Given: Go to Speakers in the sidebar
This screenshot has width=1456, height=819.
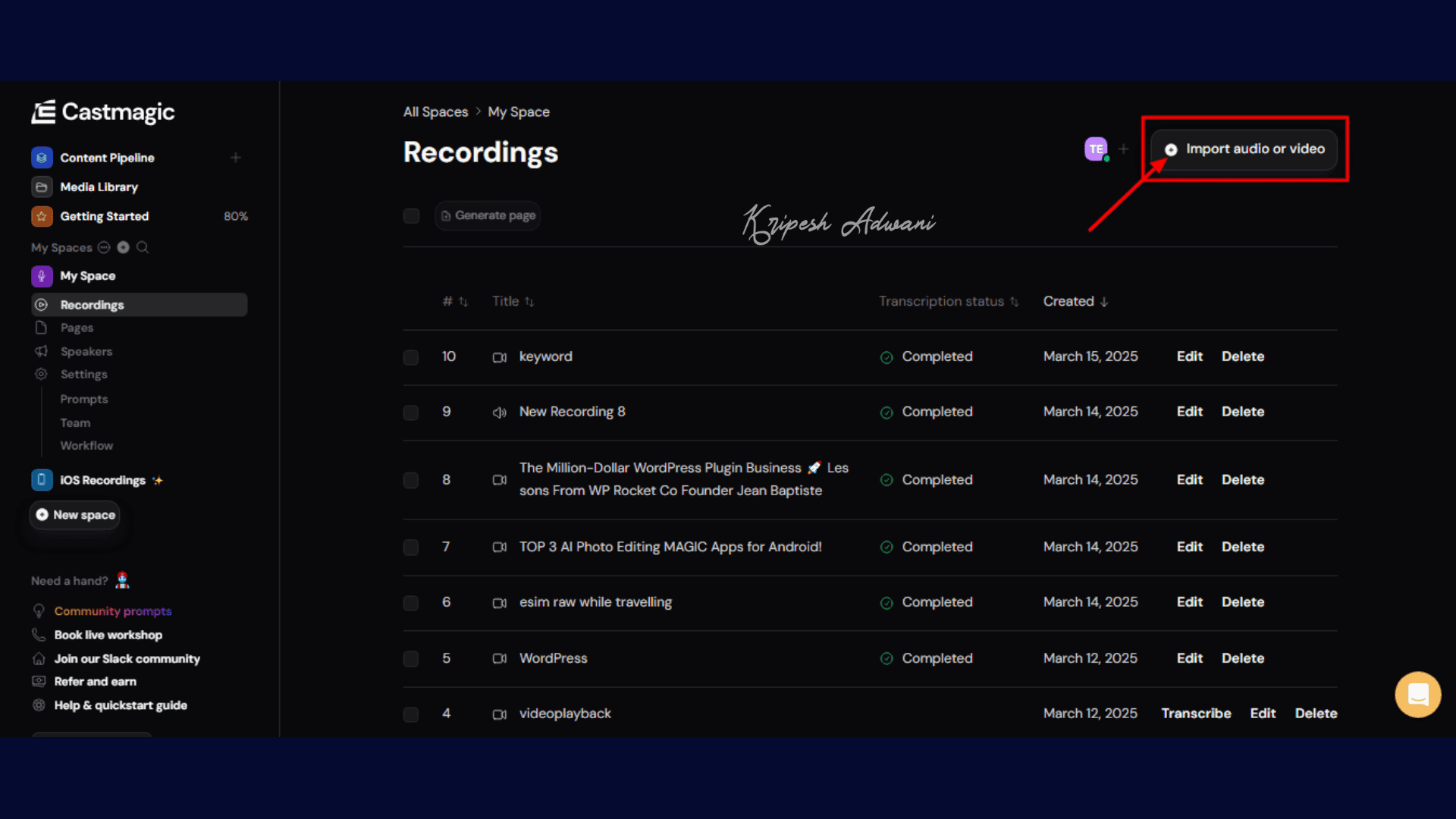Looking at the screenshot, I should 86,351.
